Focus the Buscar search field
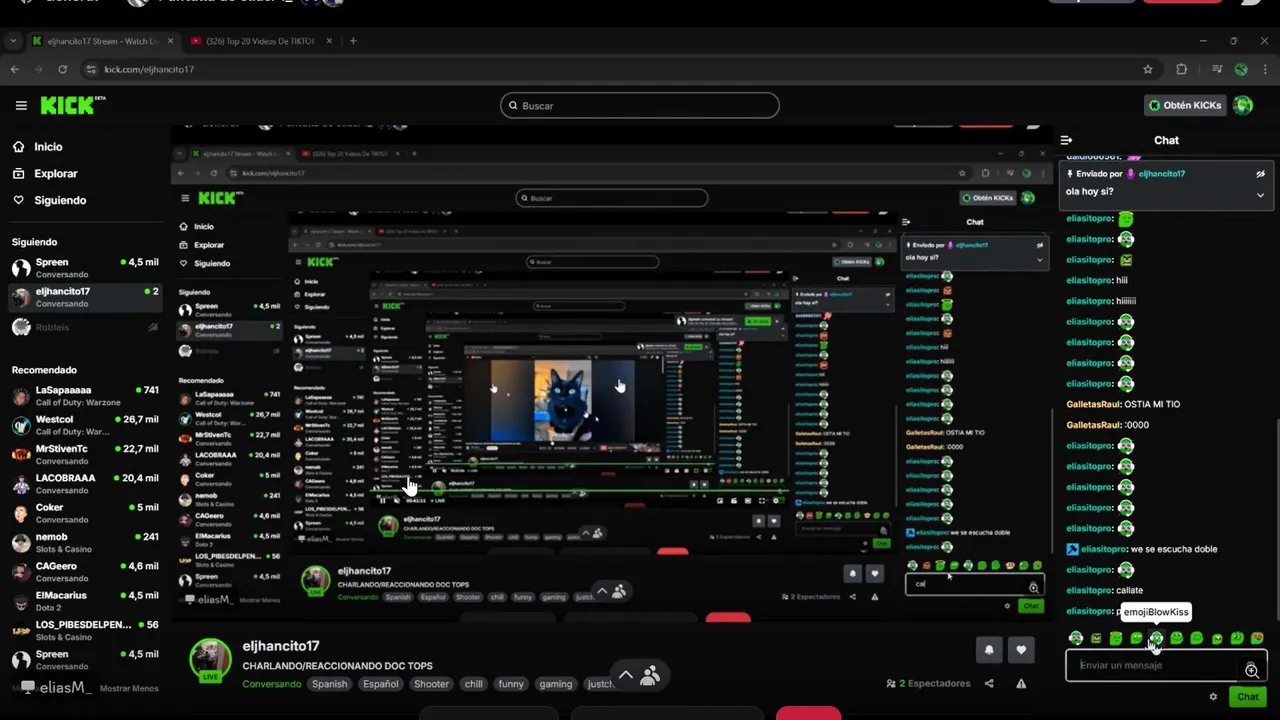1280x720 pixels. pyautogui.click(x=640, y=105)
